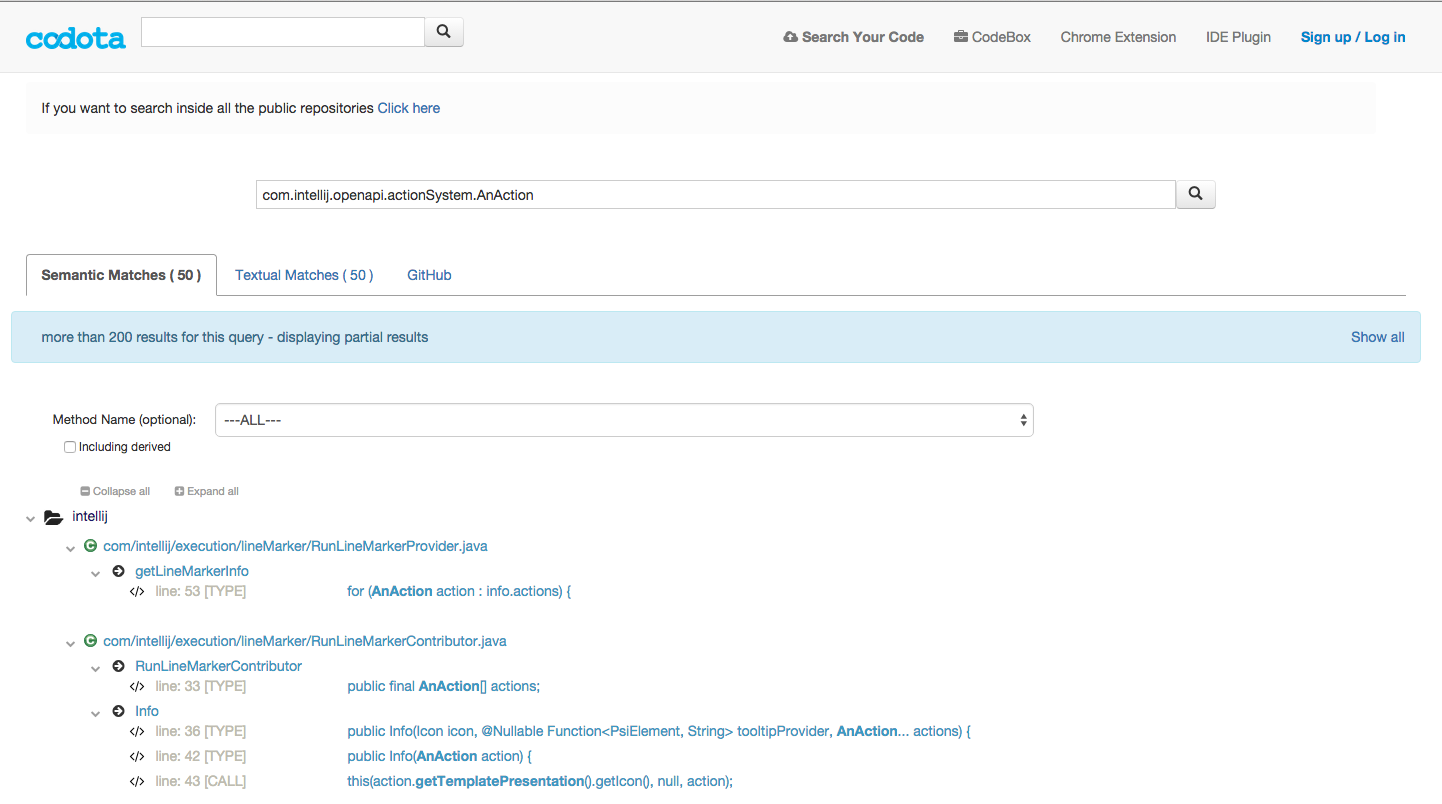
Task: Click the Codota logo
Action: 76,38
